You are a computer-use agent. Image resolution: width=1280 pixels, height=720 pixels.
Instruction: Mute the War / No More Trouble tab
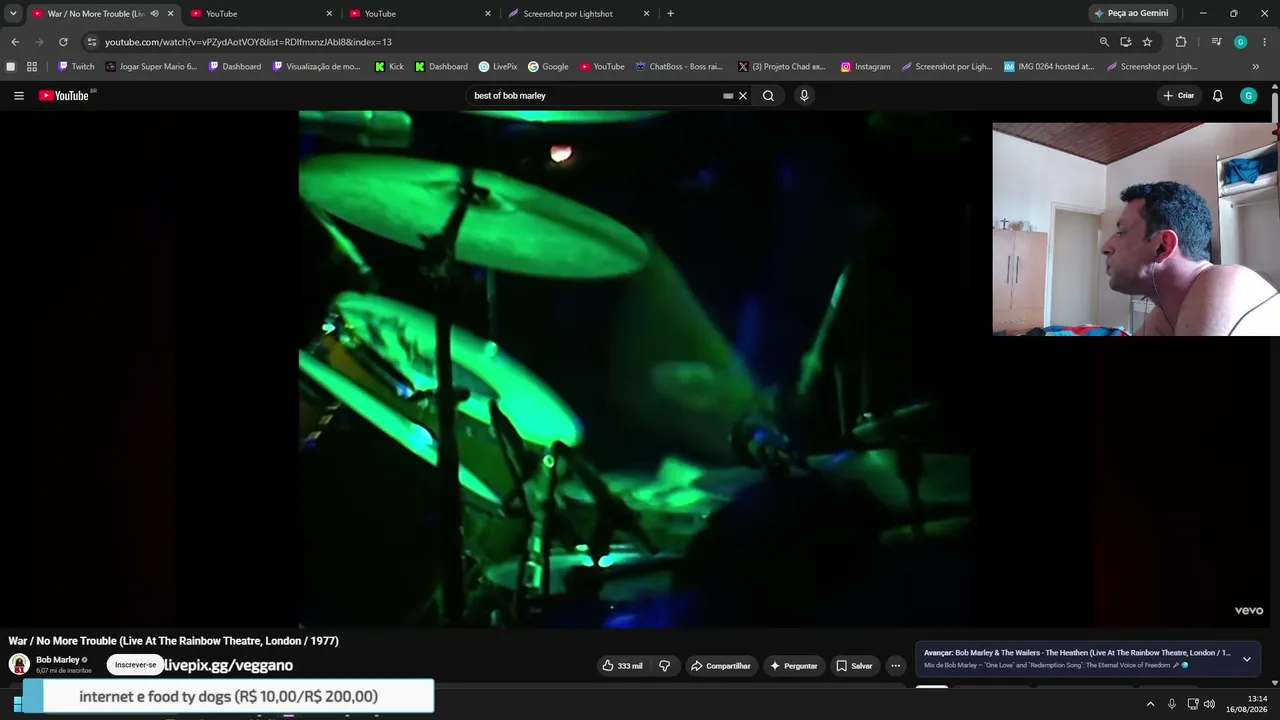pyautogui.click(x=154, y=14)
